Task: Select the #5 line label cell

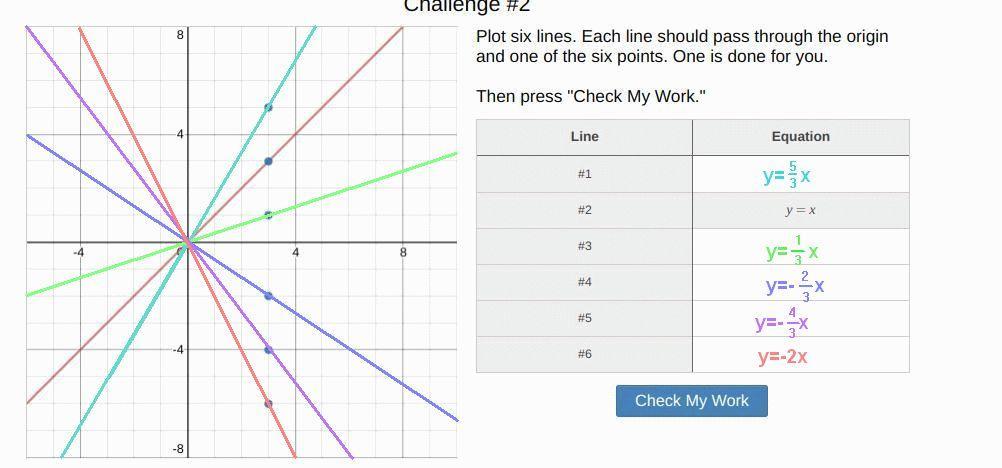Action: click(584, 318)
